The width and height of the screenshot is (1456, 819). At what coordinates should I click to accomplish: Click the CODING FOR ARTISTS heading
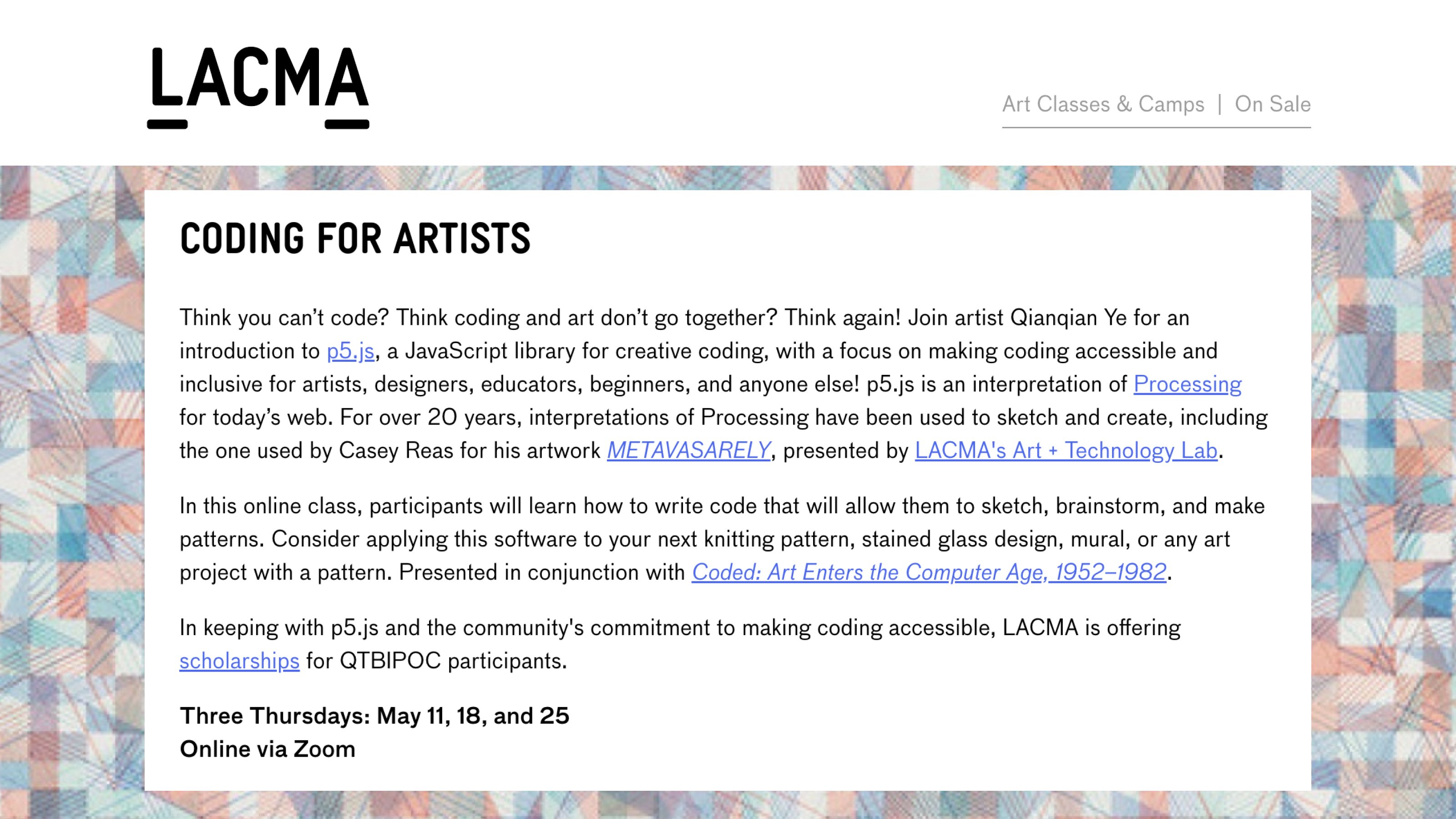[x=355, y=238]
